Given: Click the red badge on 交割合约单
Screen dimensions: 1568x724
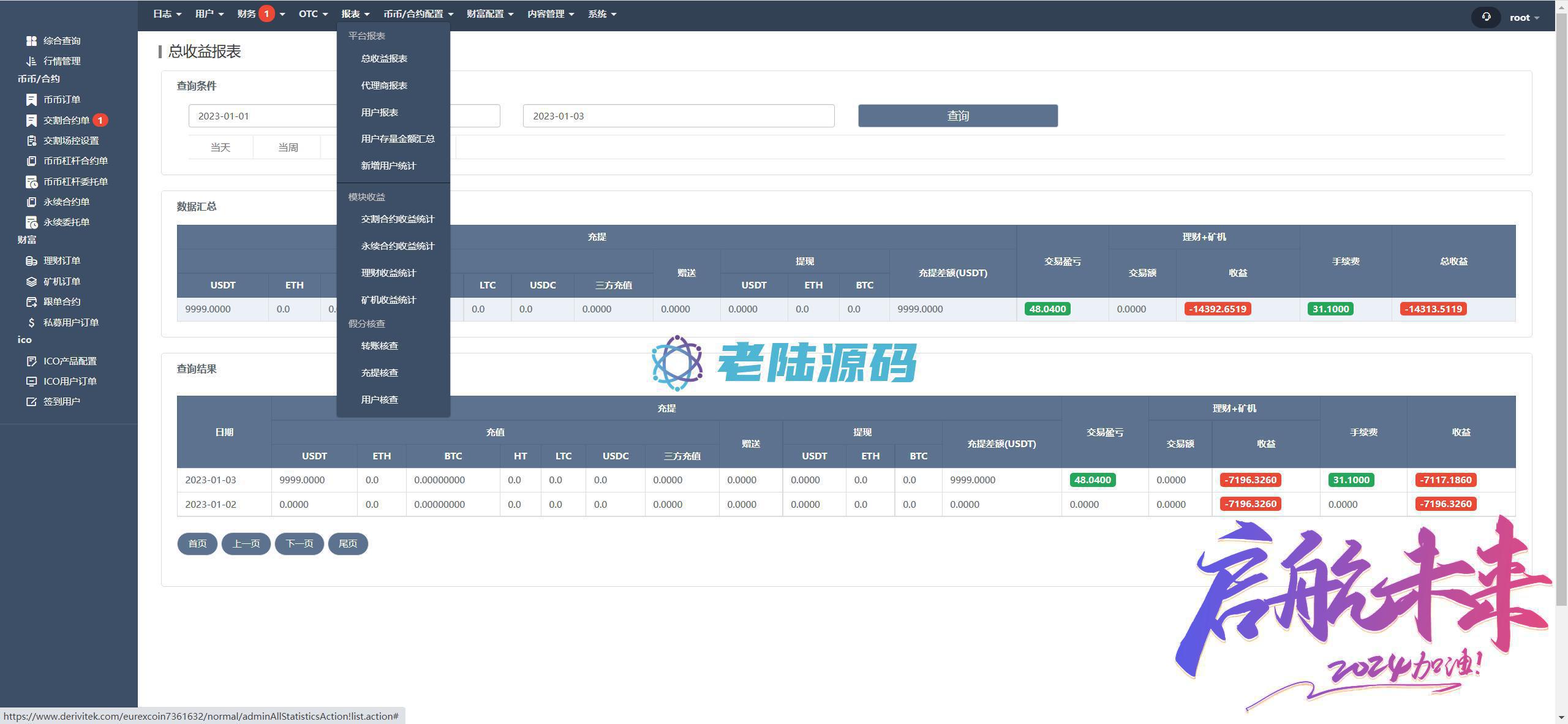Looking at the screenshot, I should point(100,120).
